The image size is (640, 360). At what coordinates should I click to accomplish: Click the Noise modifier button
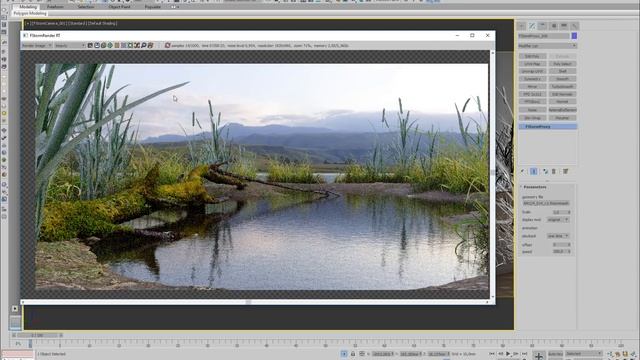click(532, 110)
